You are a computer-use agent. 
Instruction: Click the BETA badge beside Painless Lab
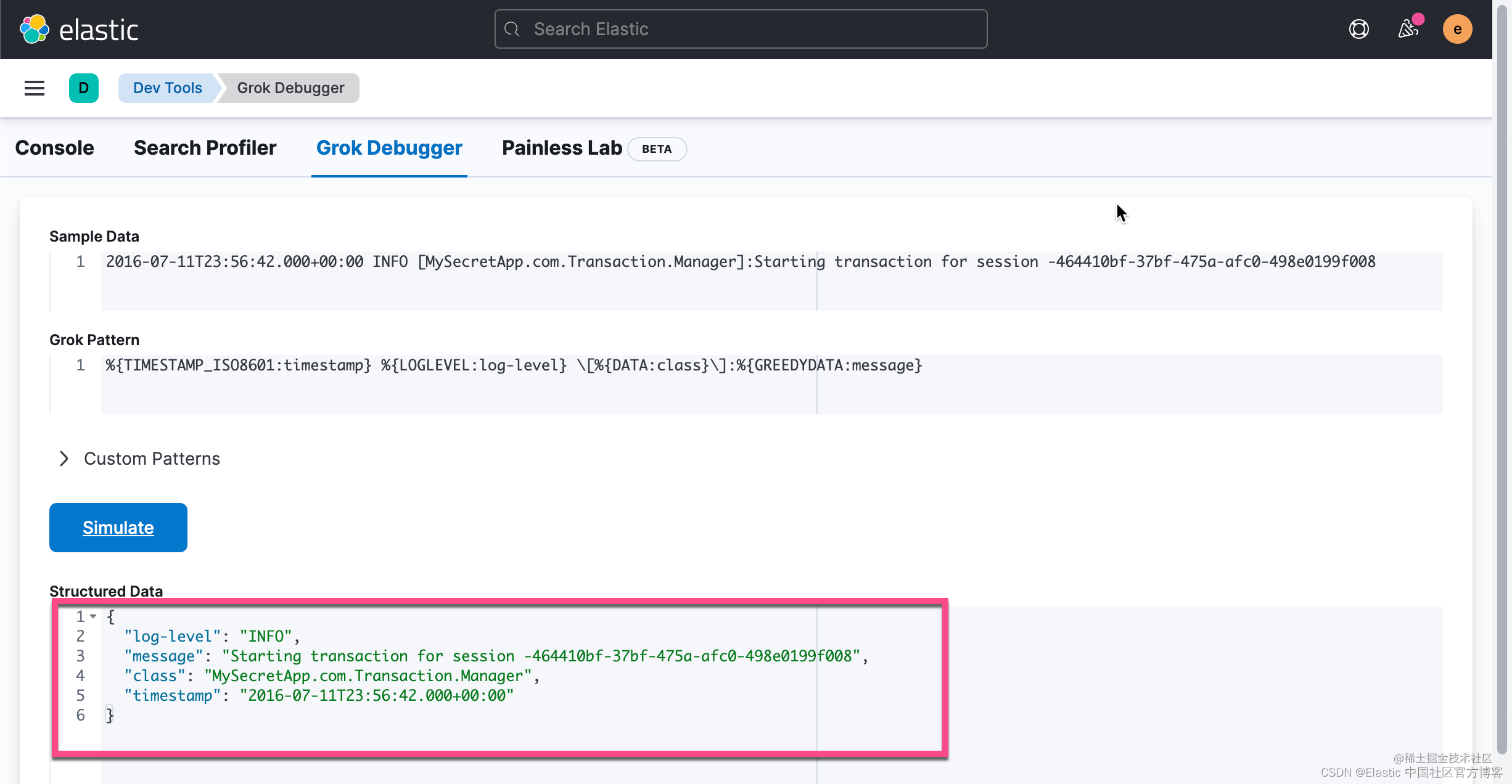[x=657, y=149]
